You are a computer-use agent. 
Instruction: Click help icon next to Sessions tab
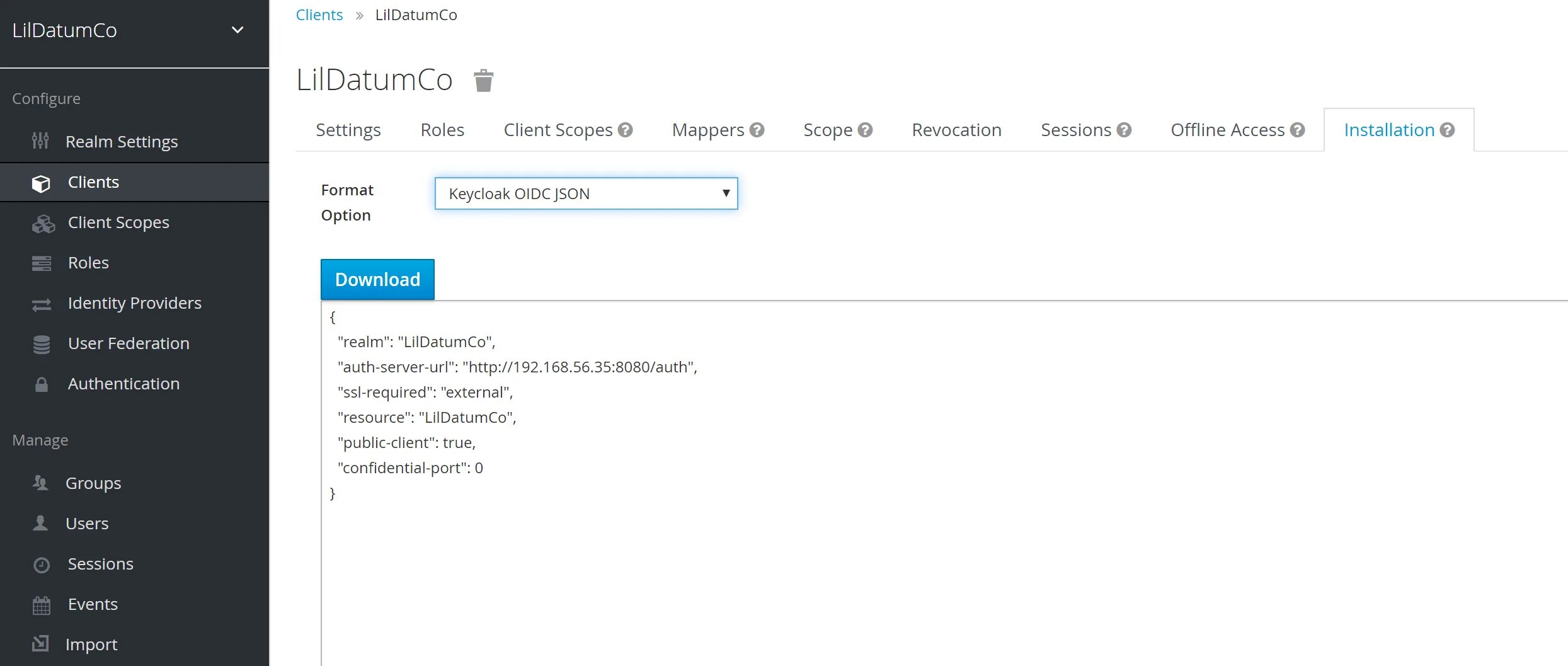[1124, 130]
